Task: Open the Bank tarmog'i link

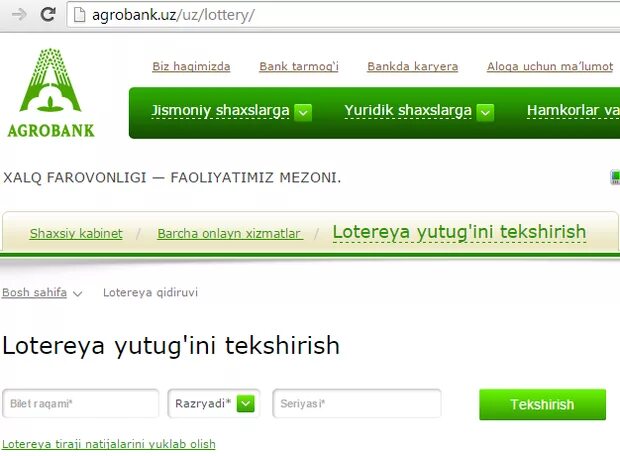Action: 299,66
